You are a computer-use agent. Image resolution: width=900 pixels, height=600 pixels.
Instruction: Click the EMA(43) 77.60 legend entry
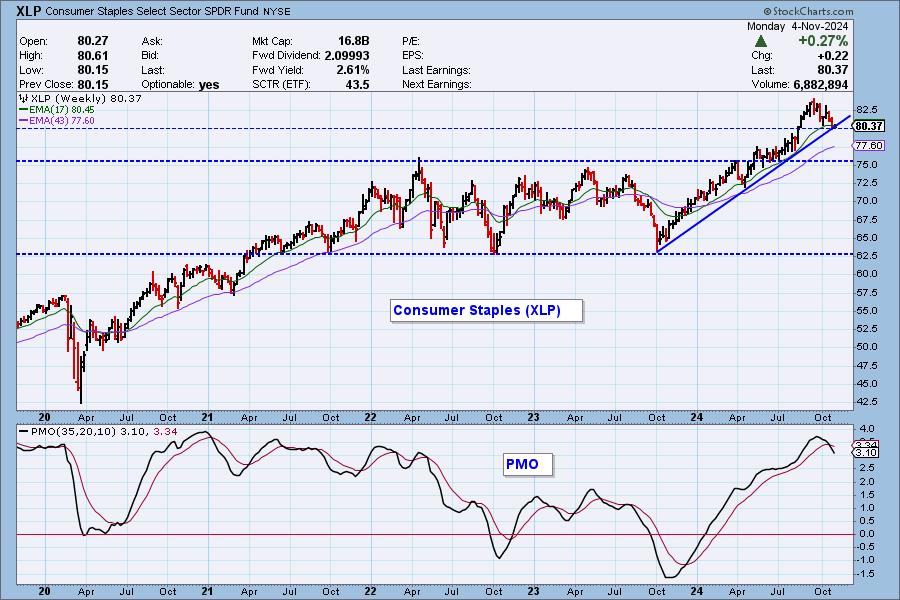coord(57,120)
